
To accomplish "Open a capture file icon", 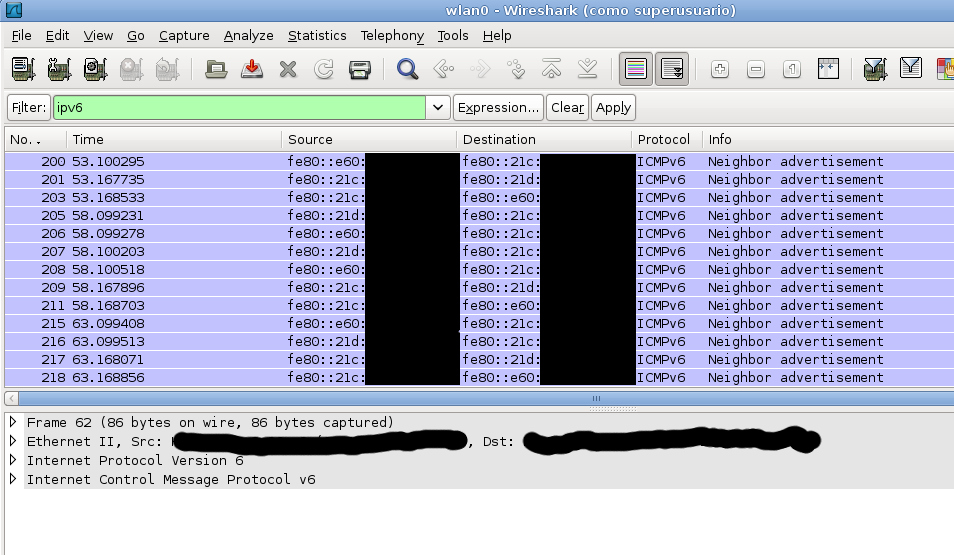I will (x=216, y=69).
